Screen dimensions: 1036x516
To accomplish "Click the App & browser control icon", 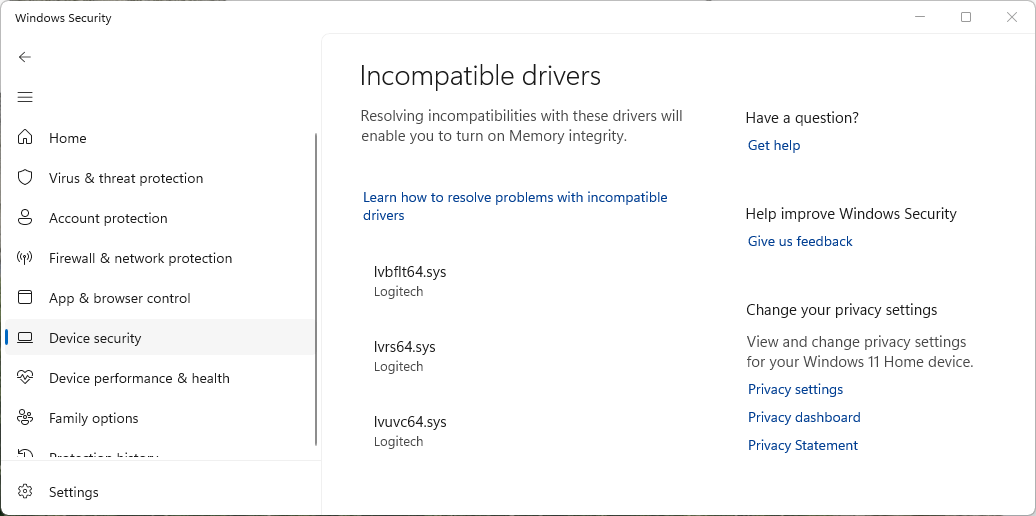I will (25, 297).
